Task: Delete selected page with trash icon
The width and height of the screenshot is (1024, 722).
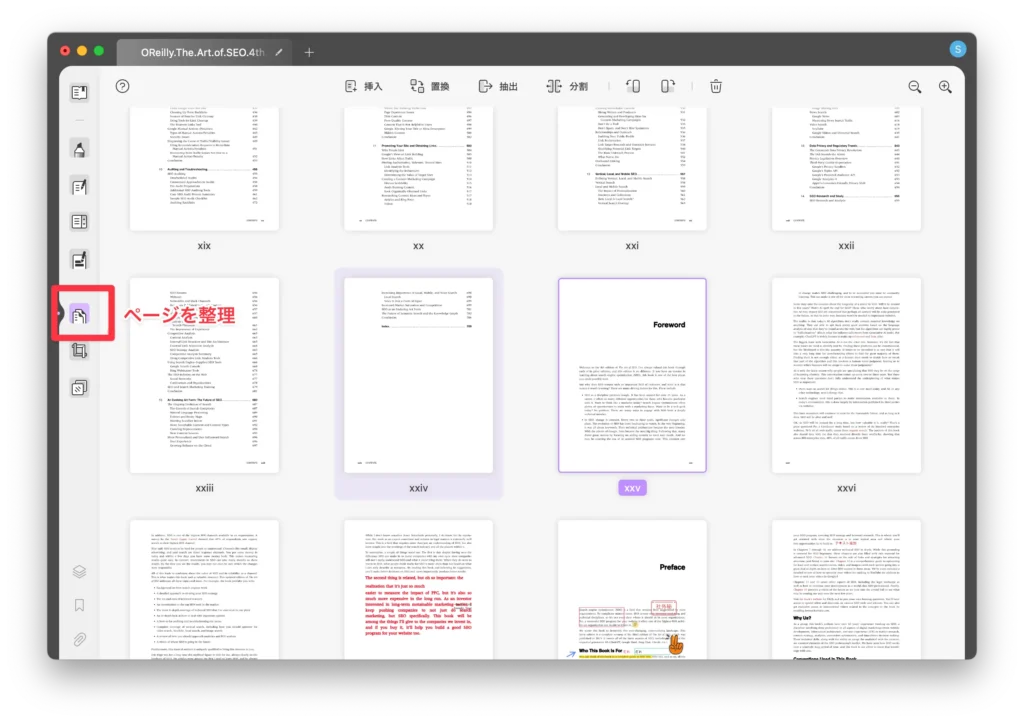Action: 716,87
